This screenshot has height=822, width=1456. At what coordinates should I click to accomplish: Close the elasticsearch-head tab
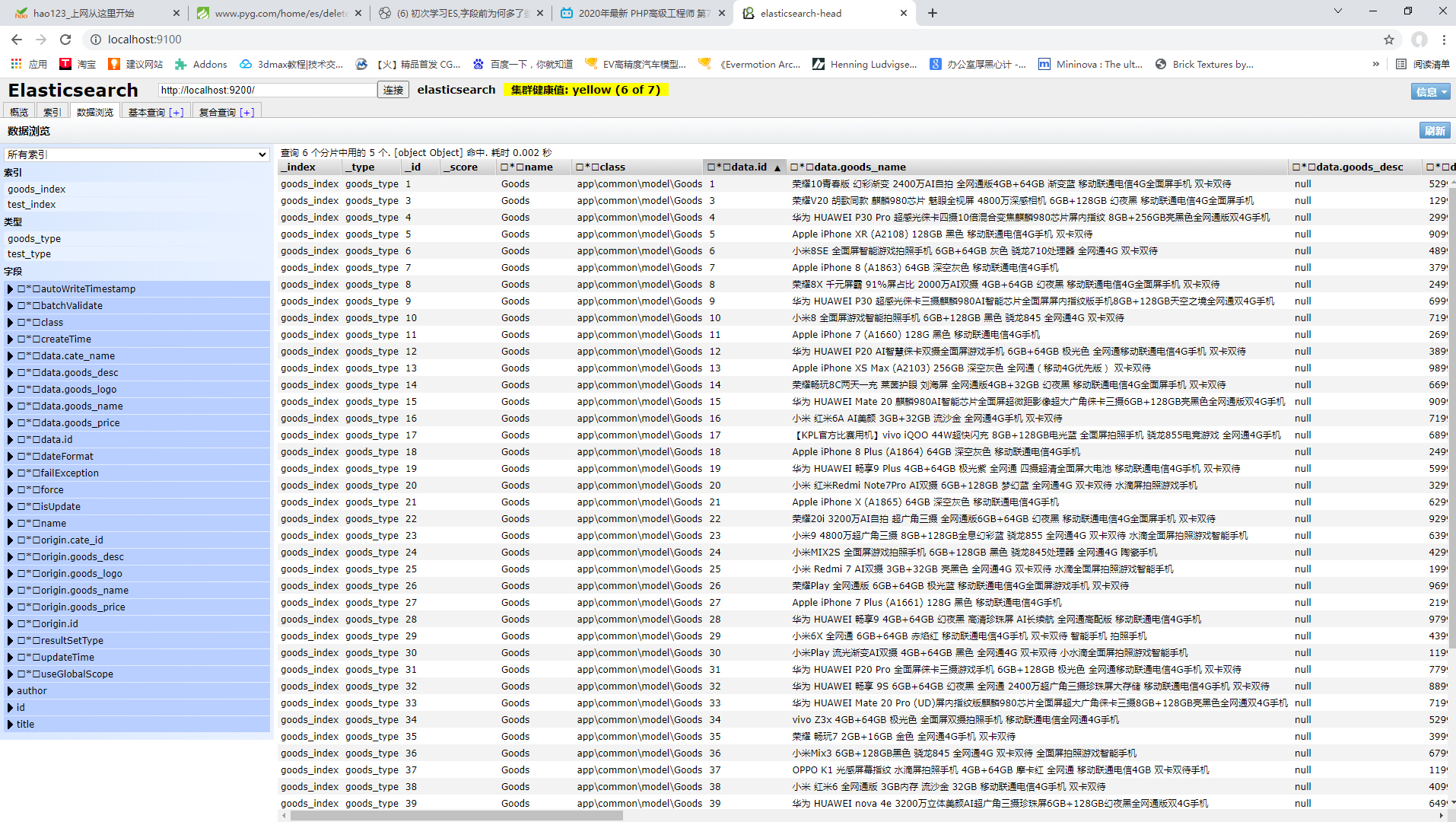pos(904,13)
